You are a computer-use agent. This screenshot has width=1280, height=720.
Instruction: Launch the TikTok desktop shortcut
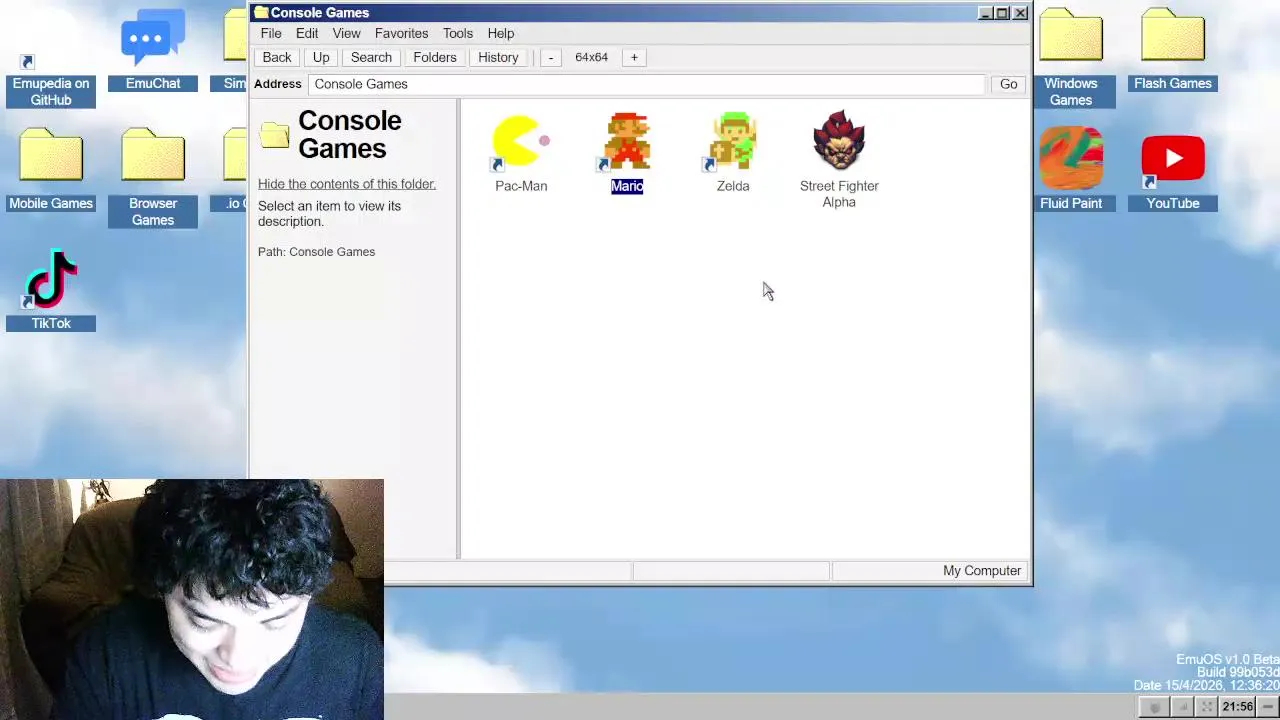pos(51,290)
